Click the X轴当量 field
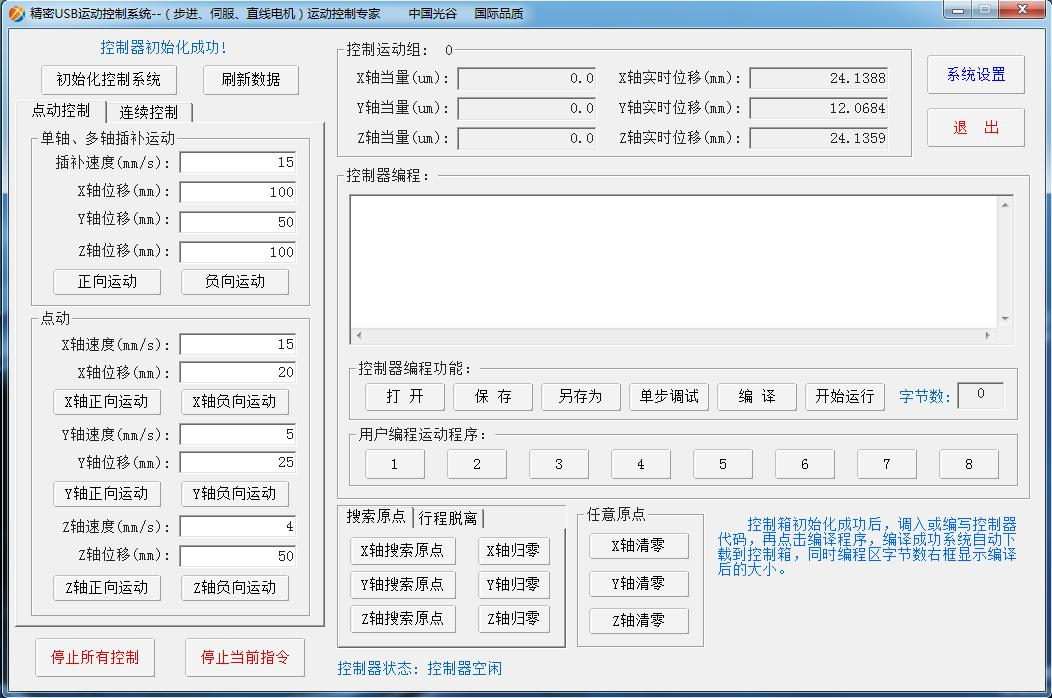Viewport: 1052px width, 698px height. coord(527,79)
